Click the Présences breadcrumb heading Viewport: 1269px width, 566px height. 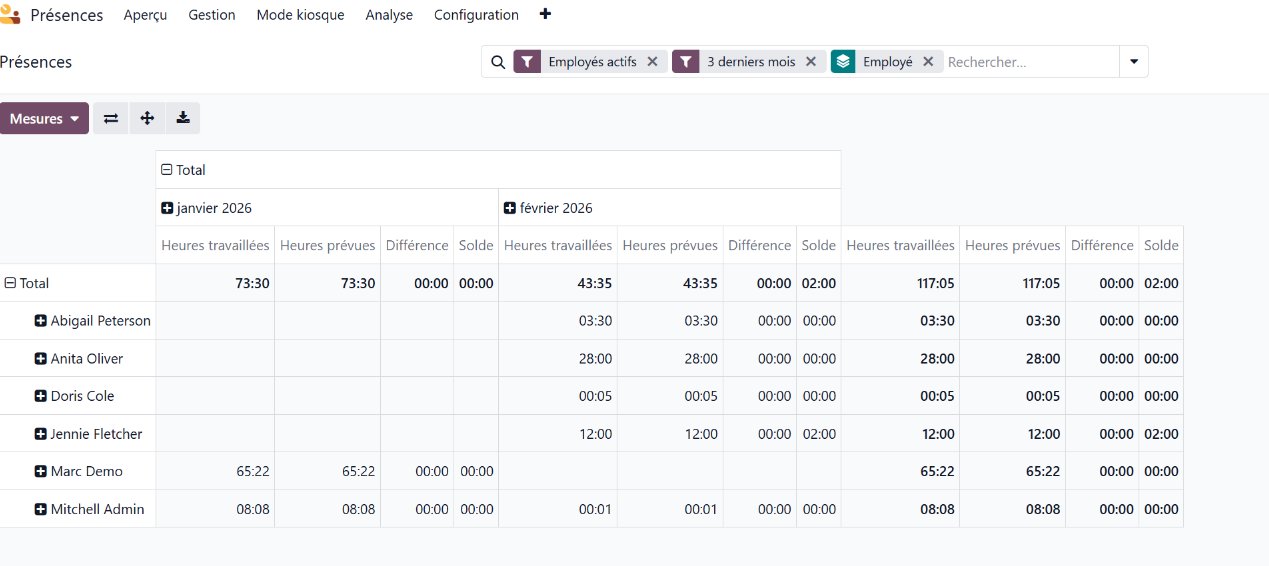36,62
